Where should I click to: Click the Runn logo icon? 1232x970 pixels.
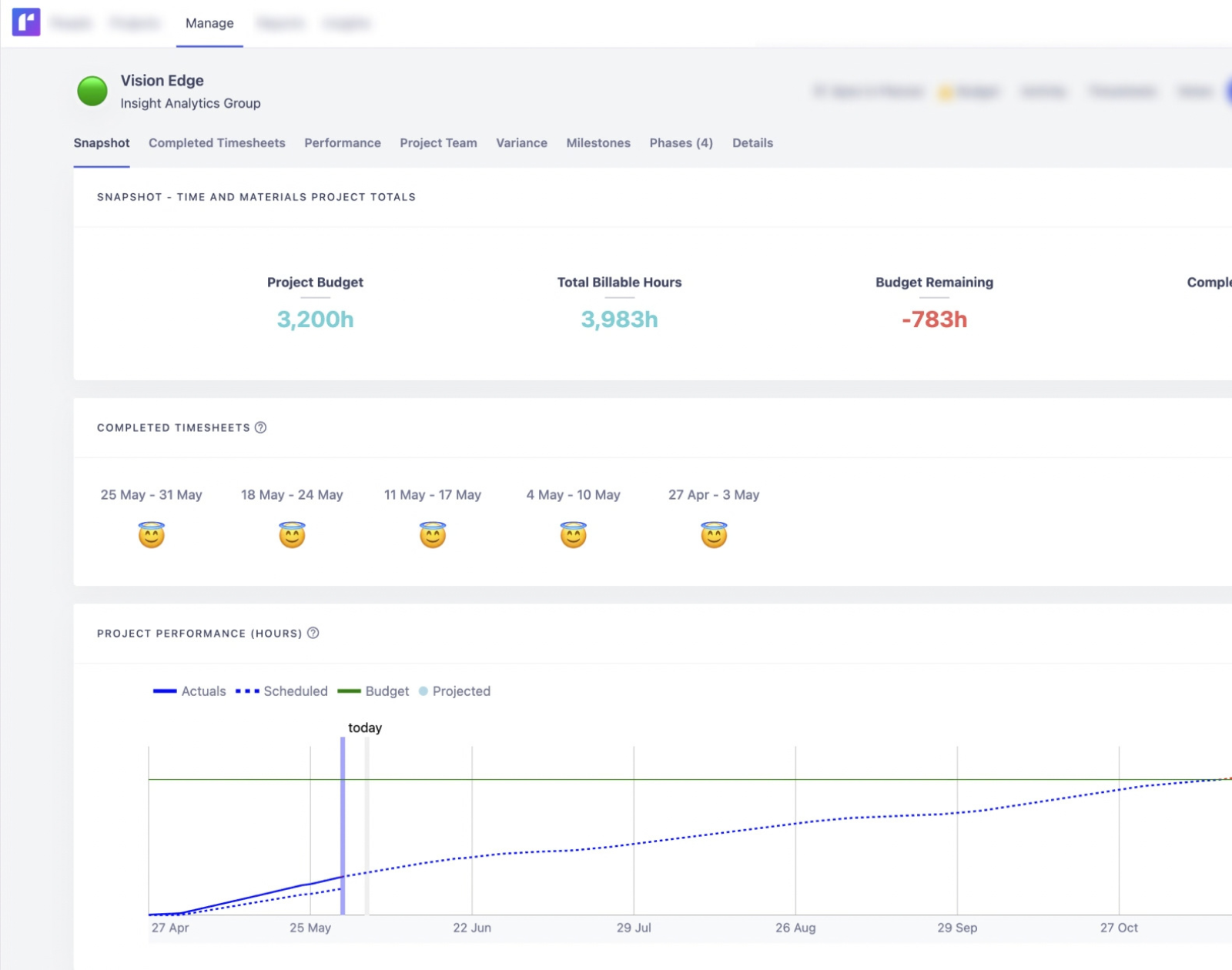[x=26, y=22]
